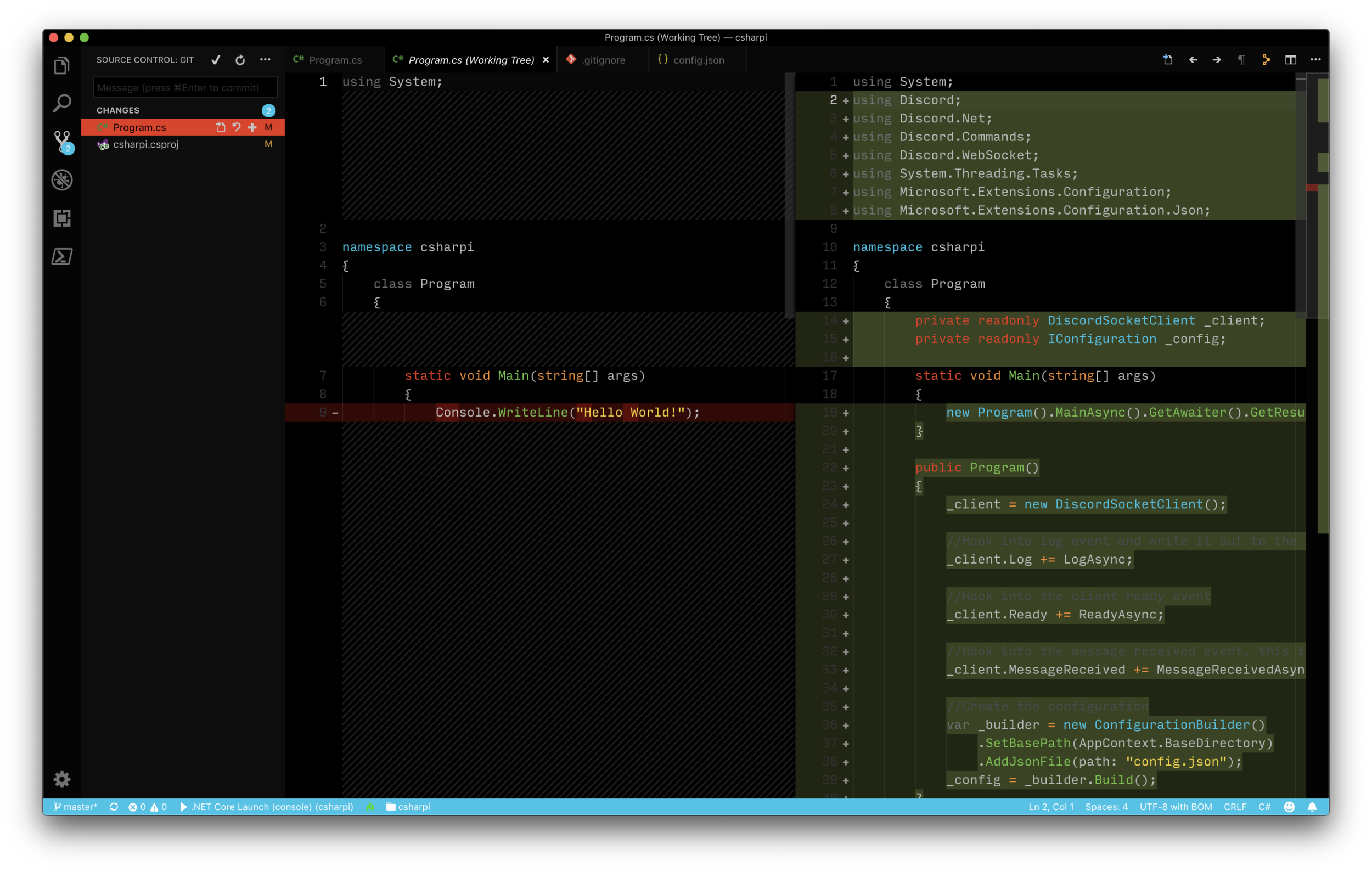Switch to the config.json tab
The image size is (1372, 872).
(x=698, y=60)
